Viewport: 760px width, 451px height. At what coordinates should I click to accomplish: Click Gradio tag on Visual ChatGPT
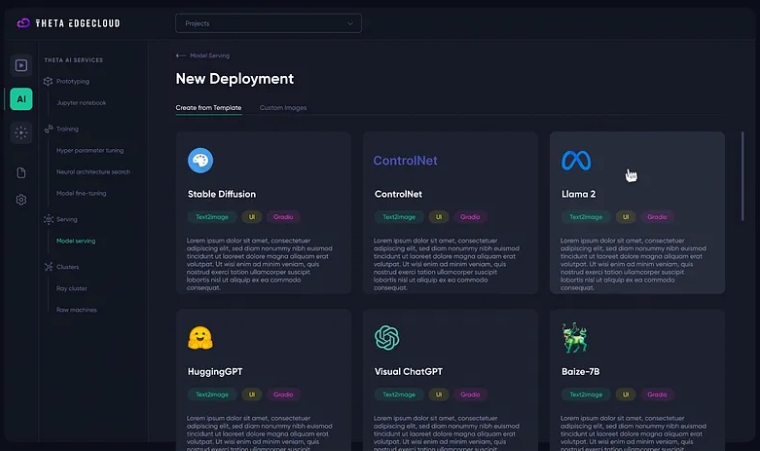470,394
